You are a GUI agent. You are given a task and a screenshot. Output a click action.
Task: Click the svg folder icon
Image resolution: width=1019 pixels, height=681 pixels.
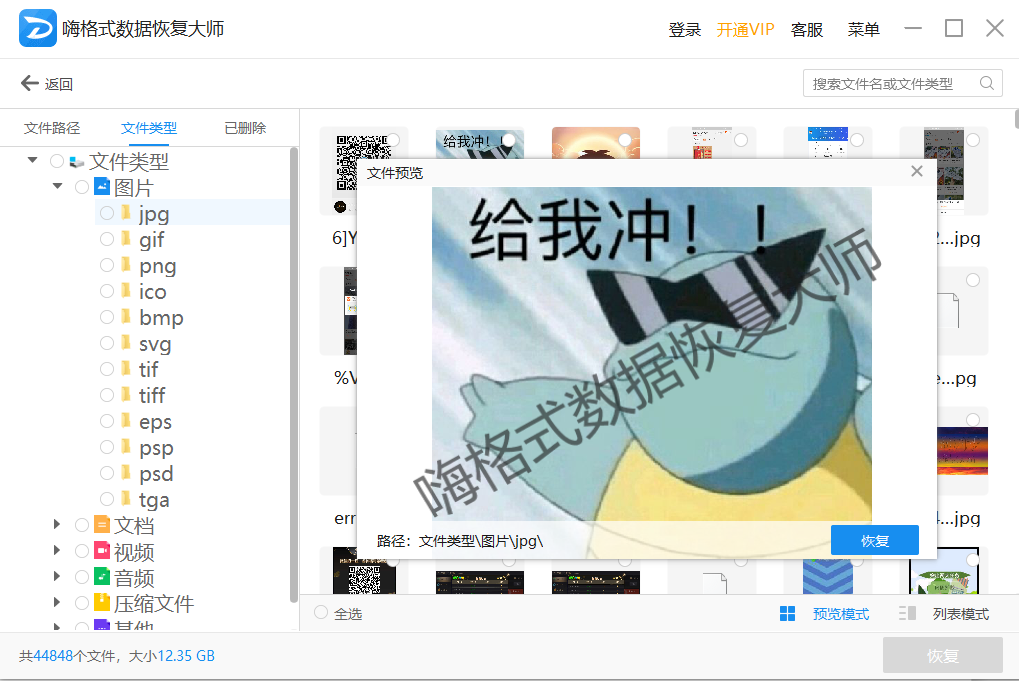click(x=126, y=342)
